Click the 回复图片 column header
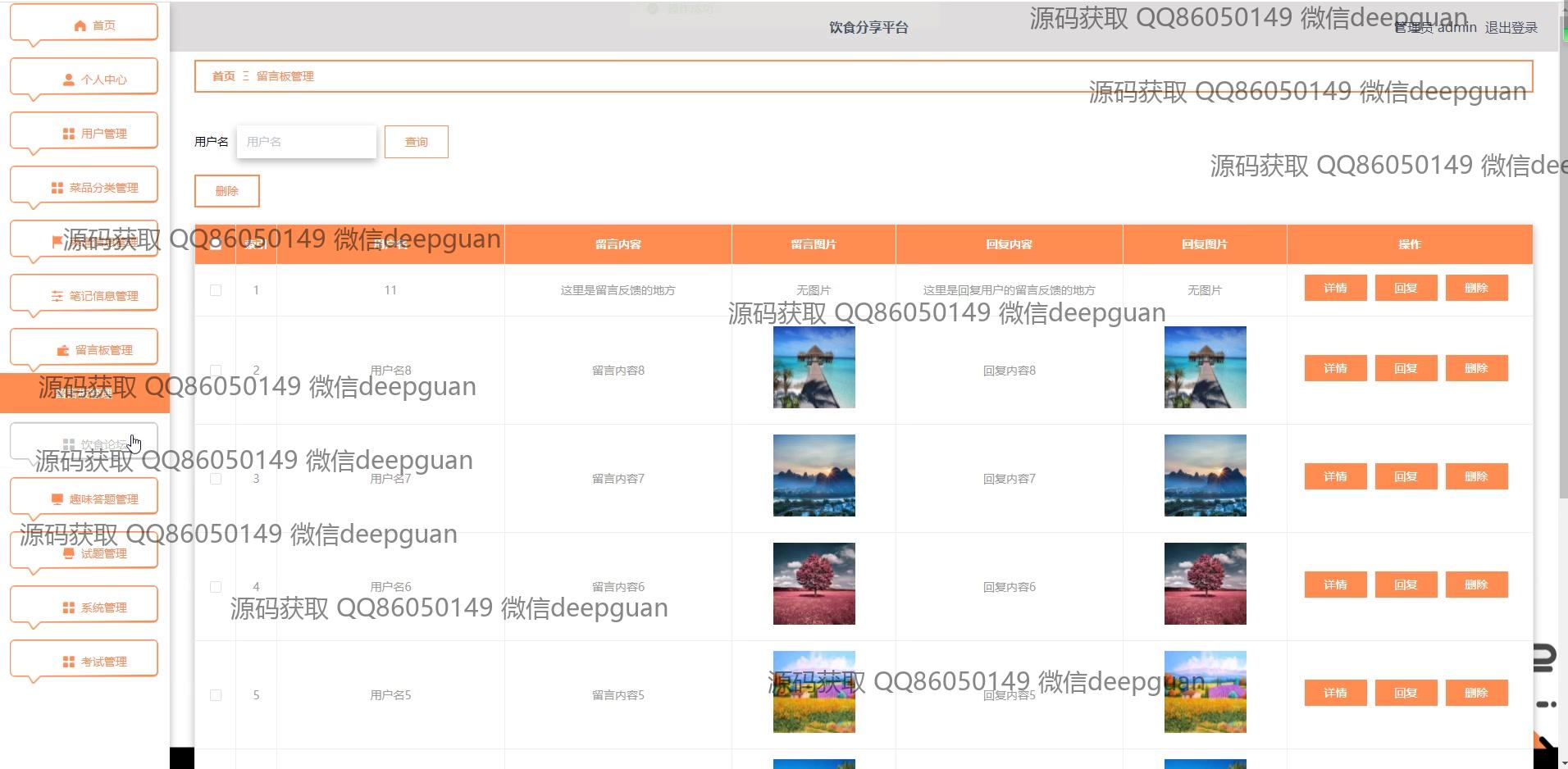The width and height of the screenshot is (1568, 769). click(1205, 244)
